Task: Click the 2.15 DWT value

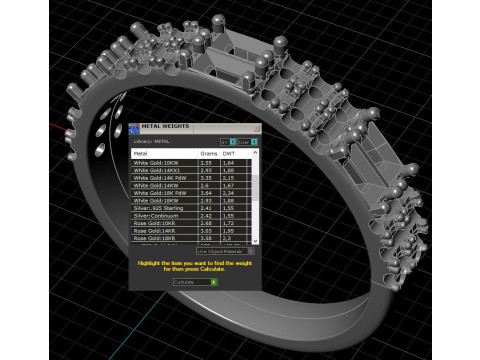Action: [228, 178]
